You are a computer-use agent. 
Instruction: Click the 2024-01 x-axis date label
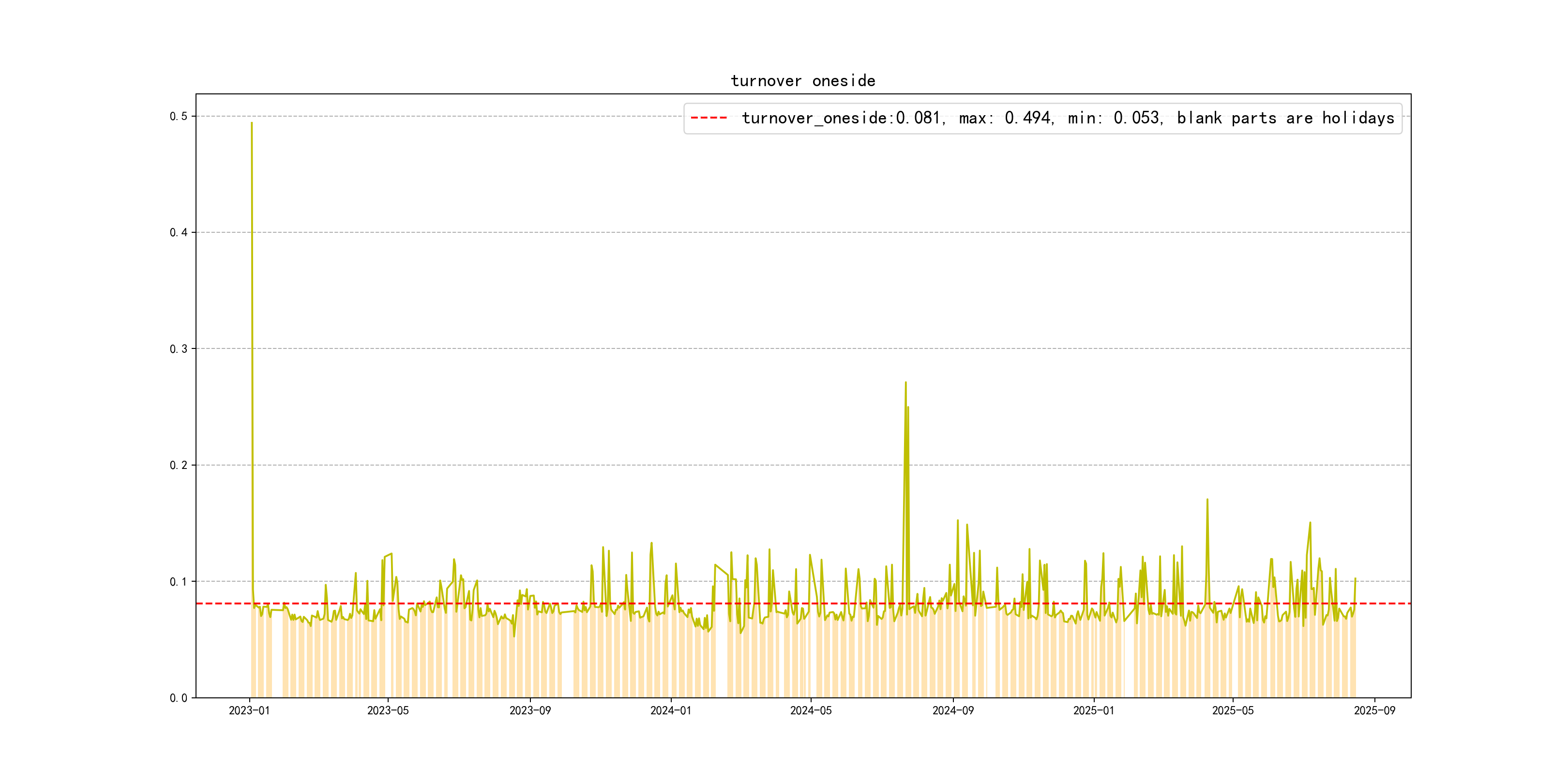click(x=670, y=710)
